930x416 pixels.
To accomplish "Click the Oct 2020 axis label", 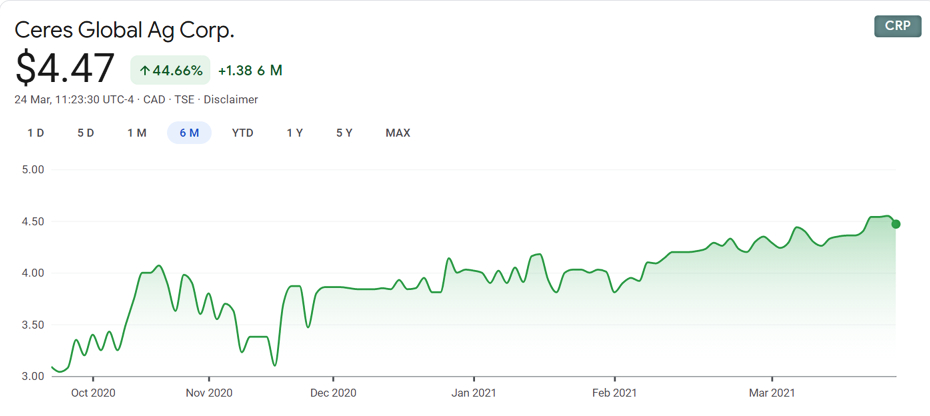I will [93, 393].
